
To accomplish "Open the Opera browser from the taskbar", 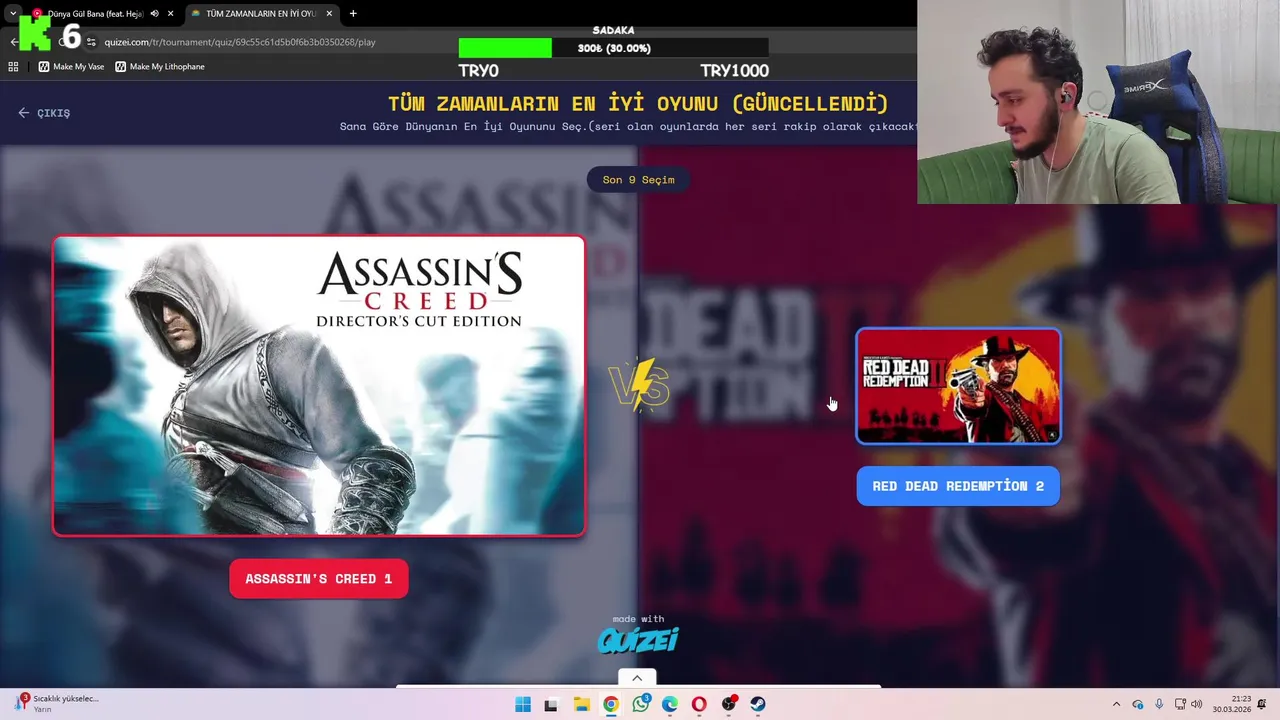I will click(x=699, y=704).
